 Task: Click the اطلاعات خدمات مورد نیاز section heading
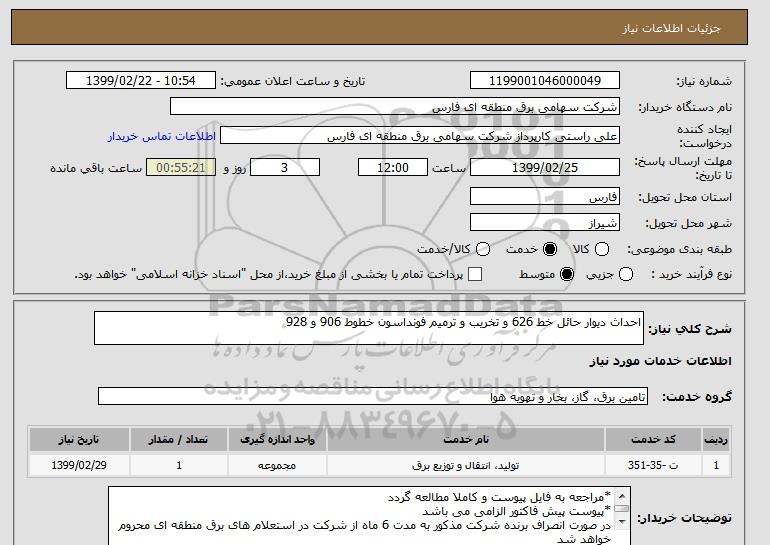(660, 361)
